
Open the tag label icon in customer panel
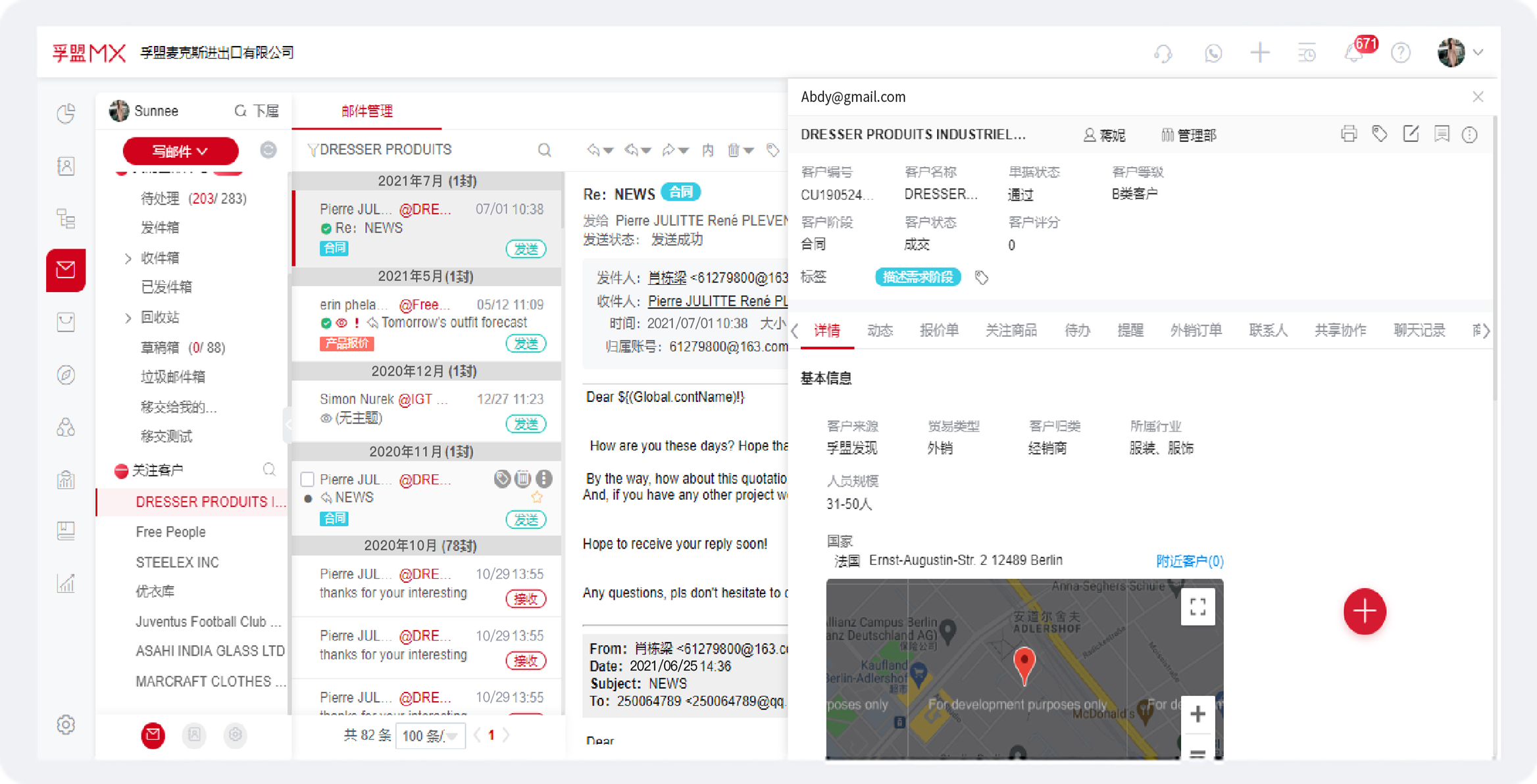(x=1380, y=134)
